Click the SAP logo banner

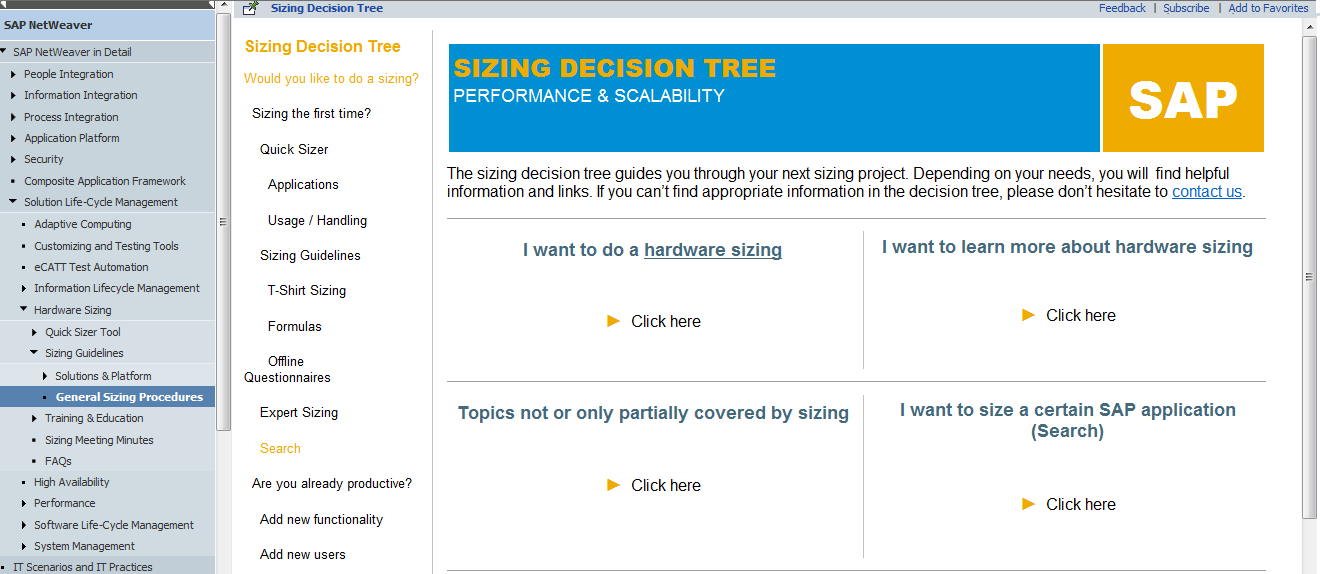[x=1183, y=98]
